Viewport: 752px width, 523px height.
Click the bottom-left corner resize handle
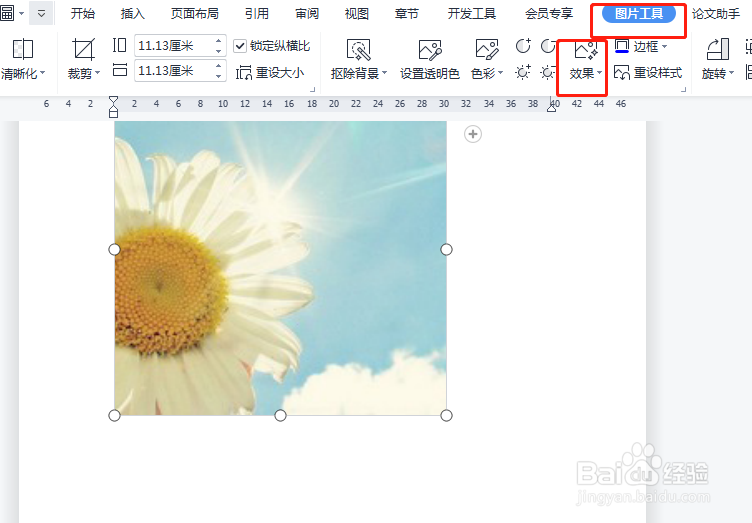tap(114, 416)
